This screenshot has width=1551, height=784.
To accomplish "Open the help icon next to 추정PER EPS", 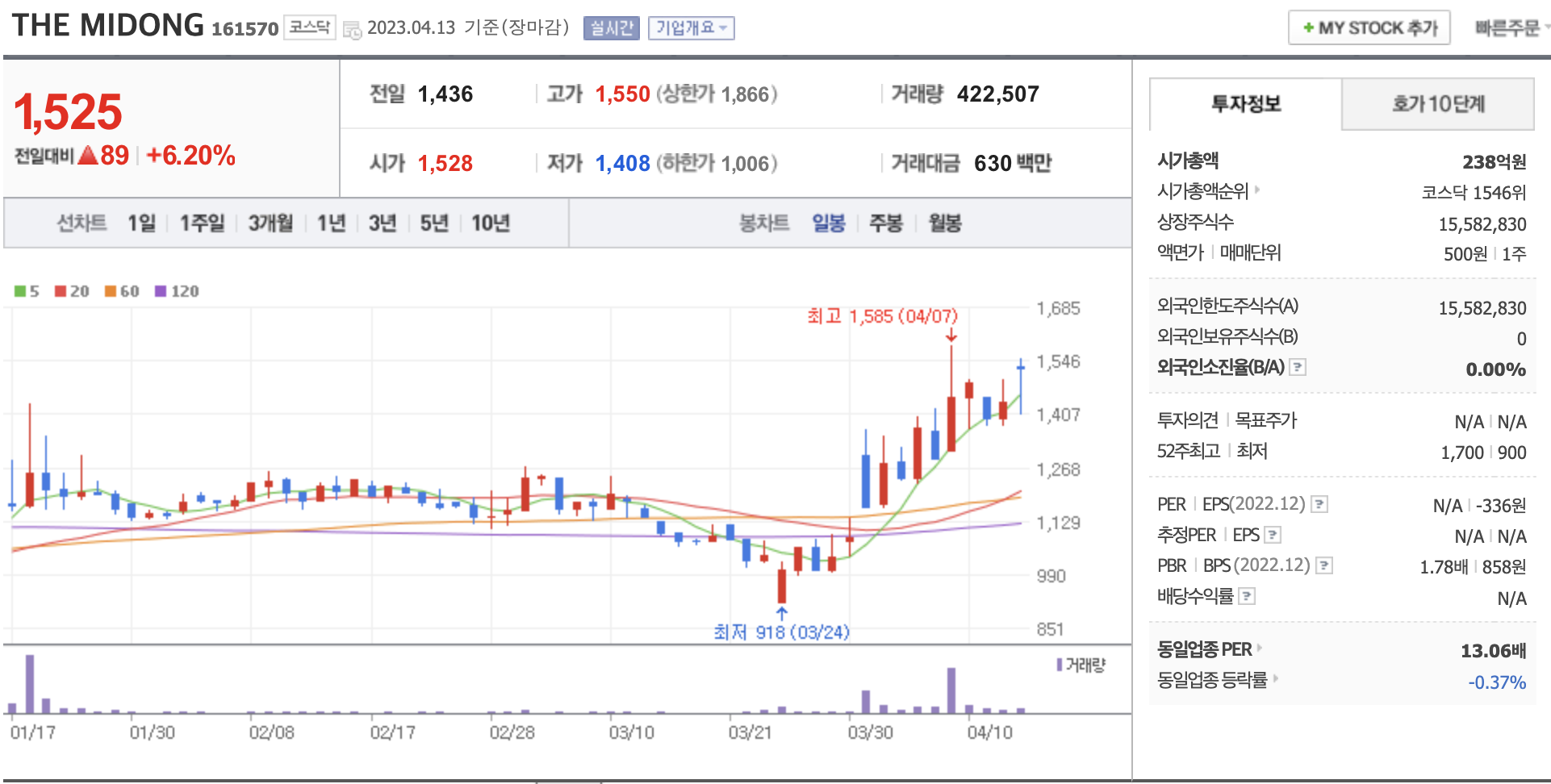I will click(1273, 535).
